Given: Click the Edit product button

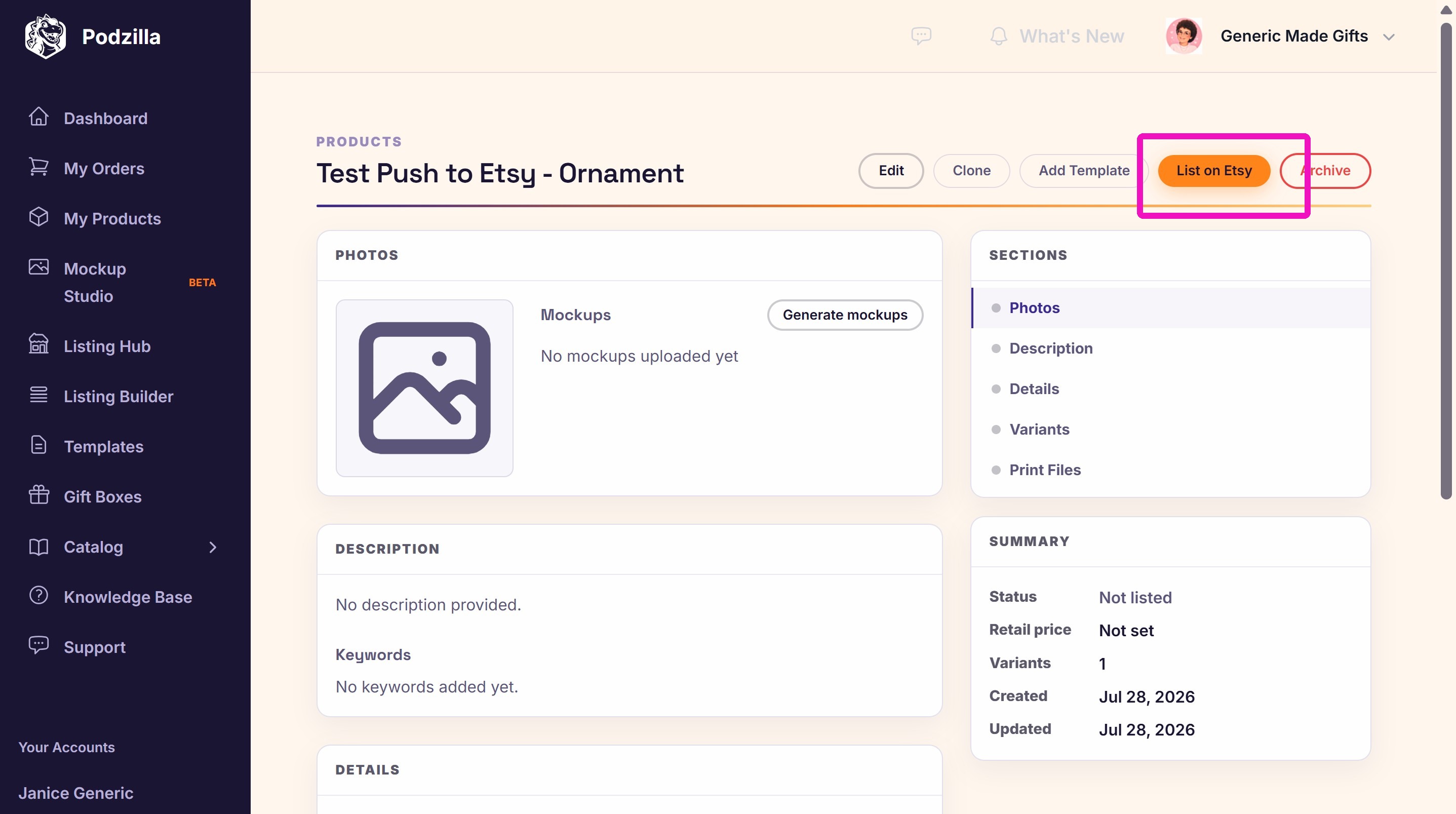Looking at the screenshot, I should (891, 171).
